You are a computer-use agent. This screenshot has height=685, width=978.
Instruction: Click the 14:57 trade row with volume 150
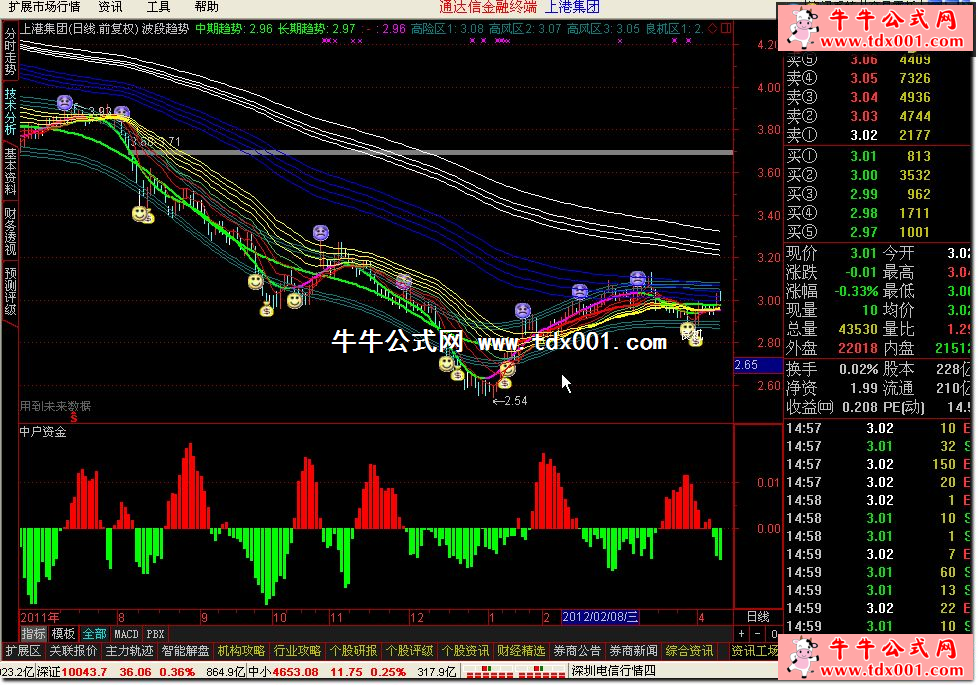(x=878, y=464)
